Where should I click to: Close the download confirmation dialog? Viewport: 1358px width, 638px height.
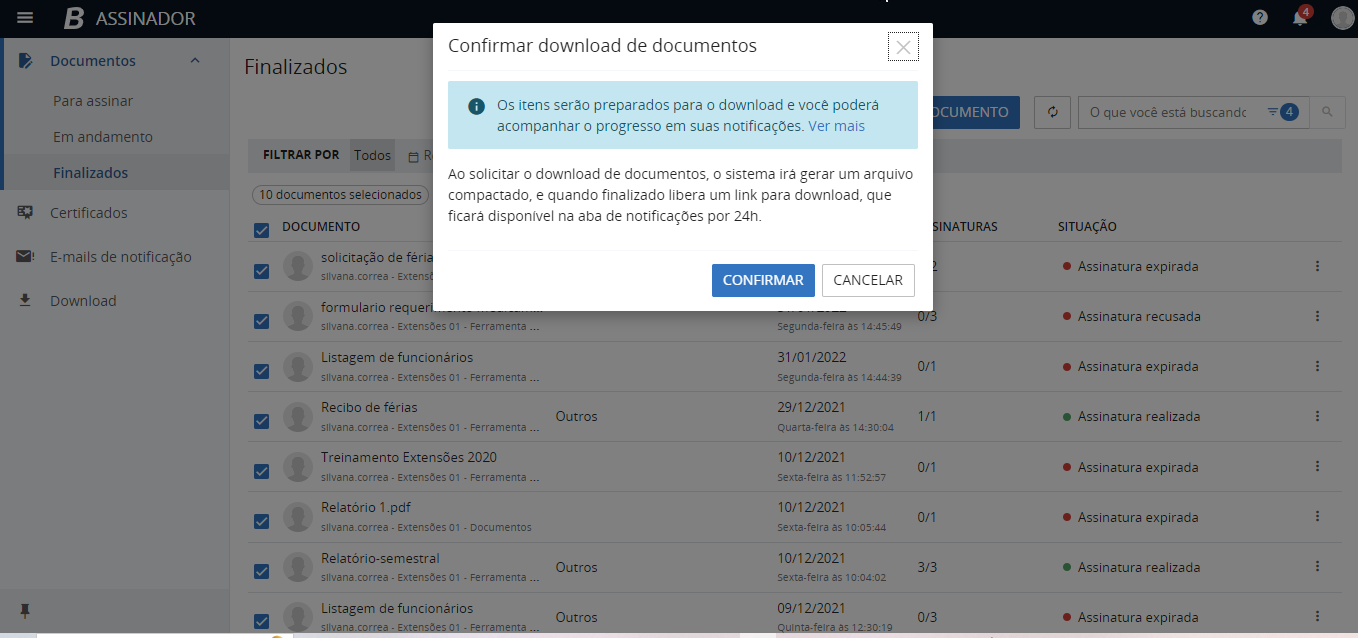click(x=903, y=47)
